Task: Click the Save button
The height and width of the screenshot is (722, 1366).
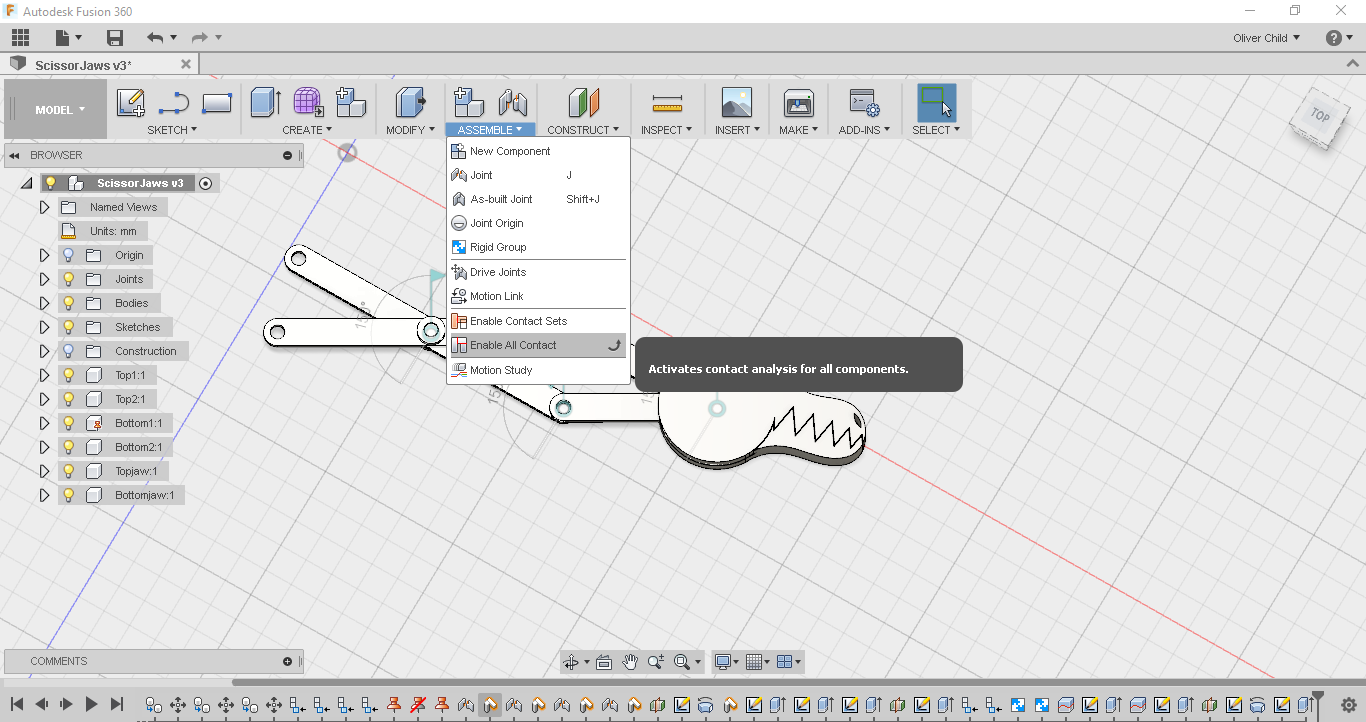Action: [115, 37]
